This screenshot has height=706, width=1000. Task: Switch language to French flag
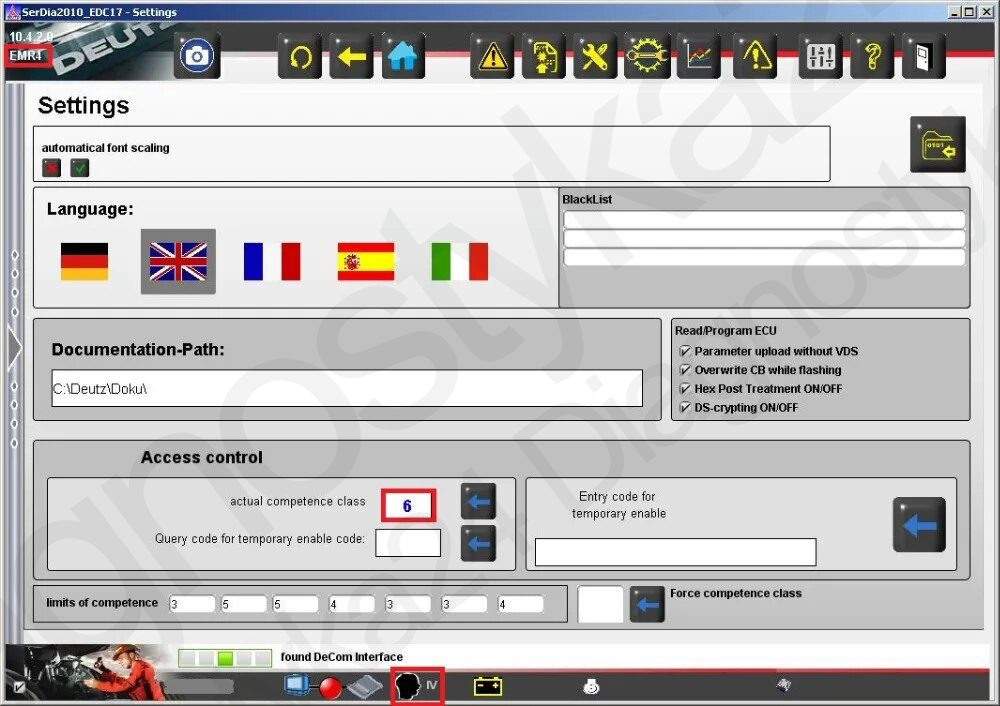[x=272, y=262]
